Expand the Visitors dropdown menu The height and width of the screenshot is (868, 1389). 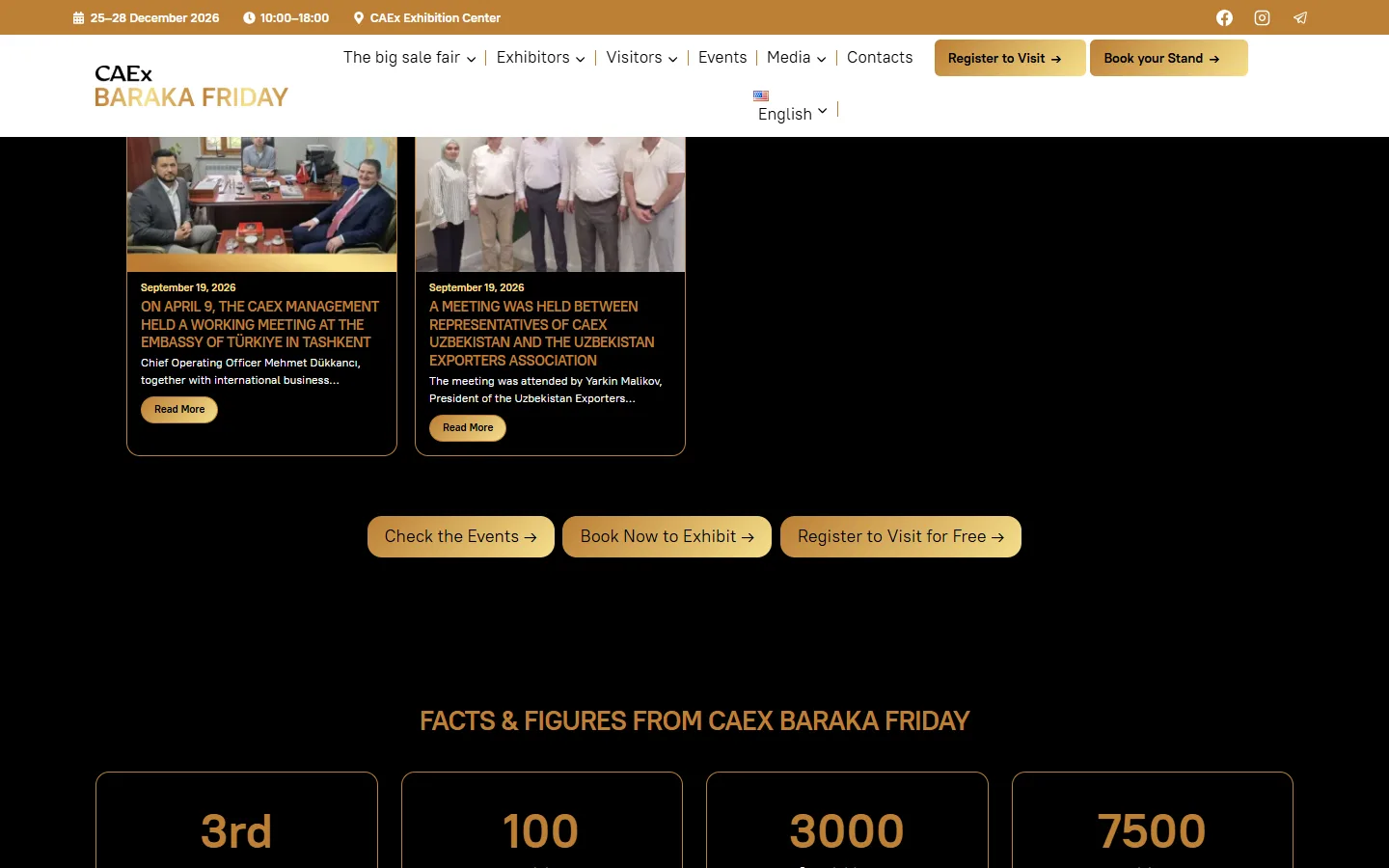(641, 58)
